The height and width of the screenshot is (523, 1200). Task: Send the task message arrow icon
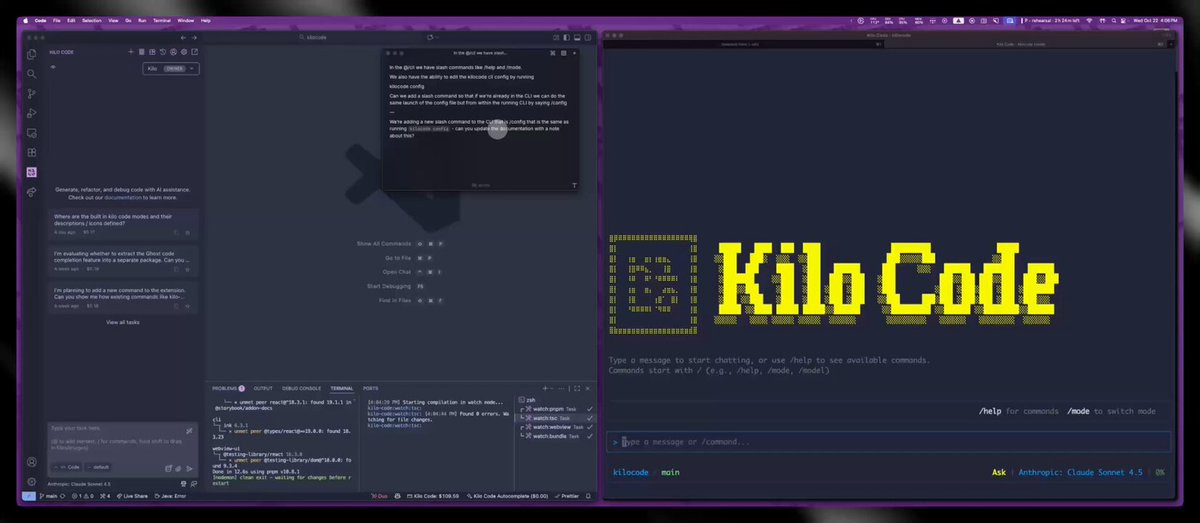[x=190, y=467]
